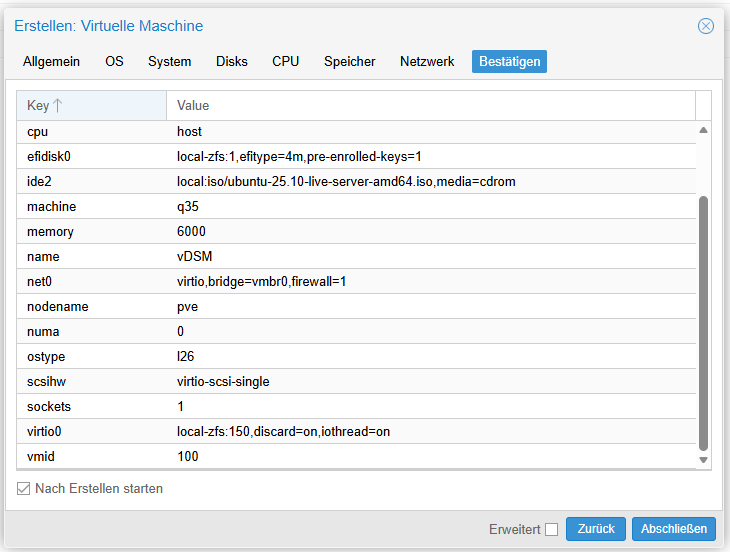Click the scrollbar up arrow
The height and width of the screenshot is (552, 730).
click(x=703, y=130)
